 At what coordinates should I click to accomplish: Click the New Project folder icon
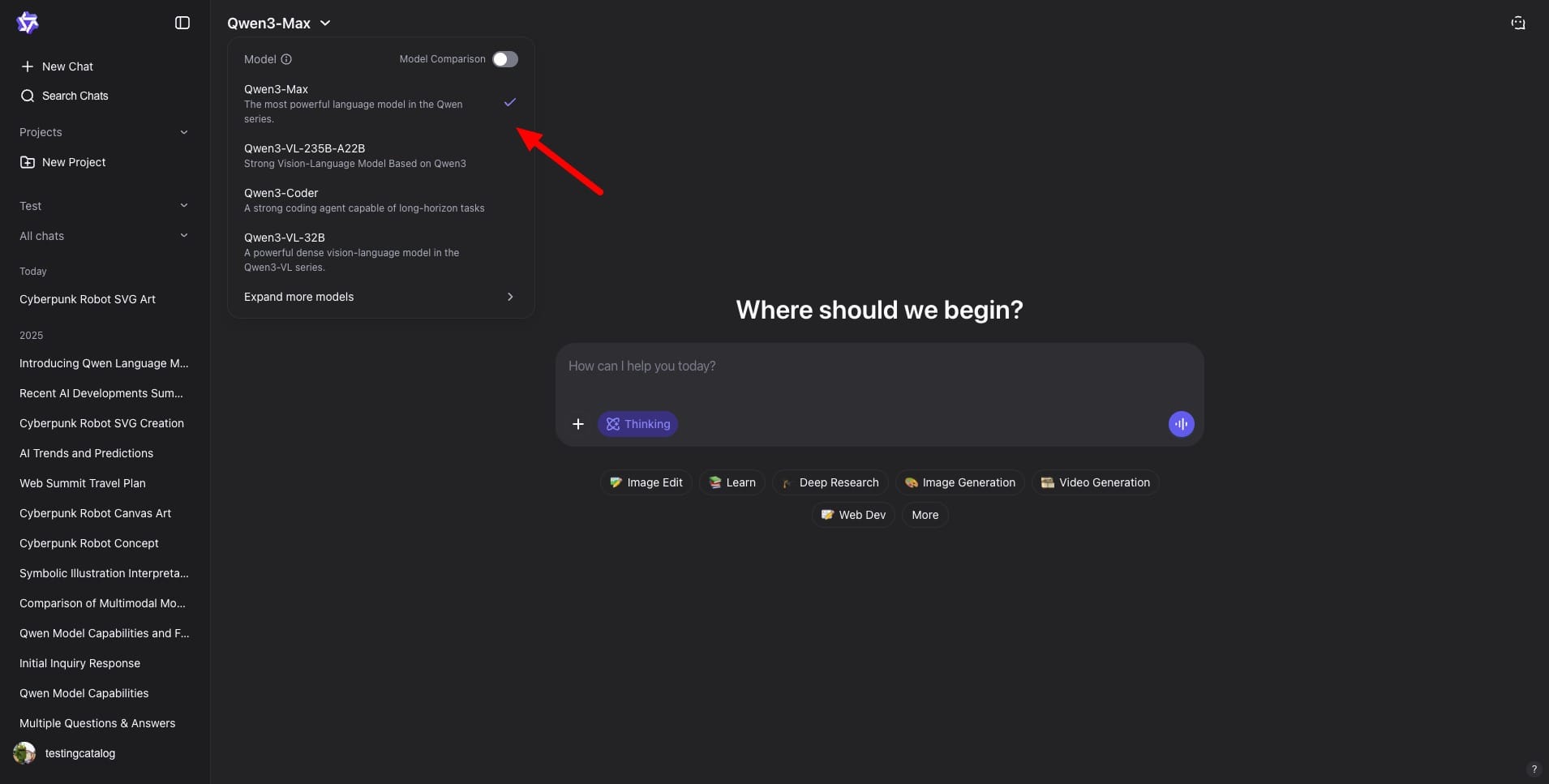[x=28, y=162]
